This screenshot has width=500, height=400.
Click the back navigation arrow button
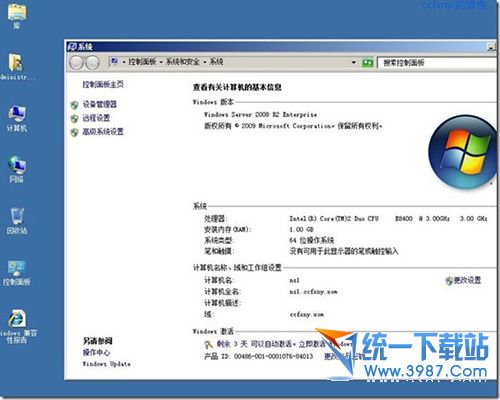(76, 62)
